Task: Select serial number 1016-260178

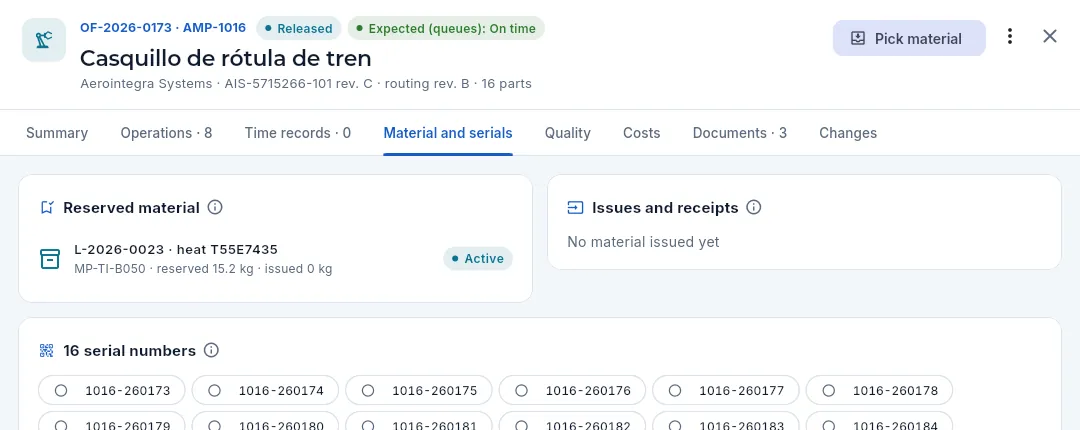Action: click(880, 391)
